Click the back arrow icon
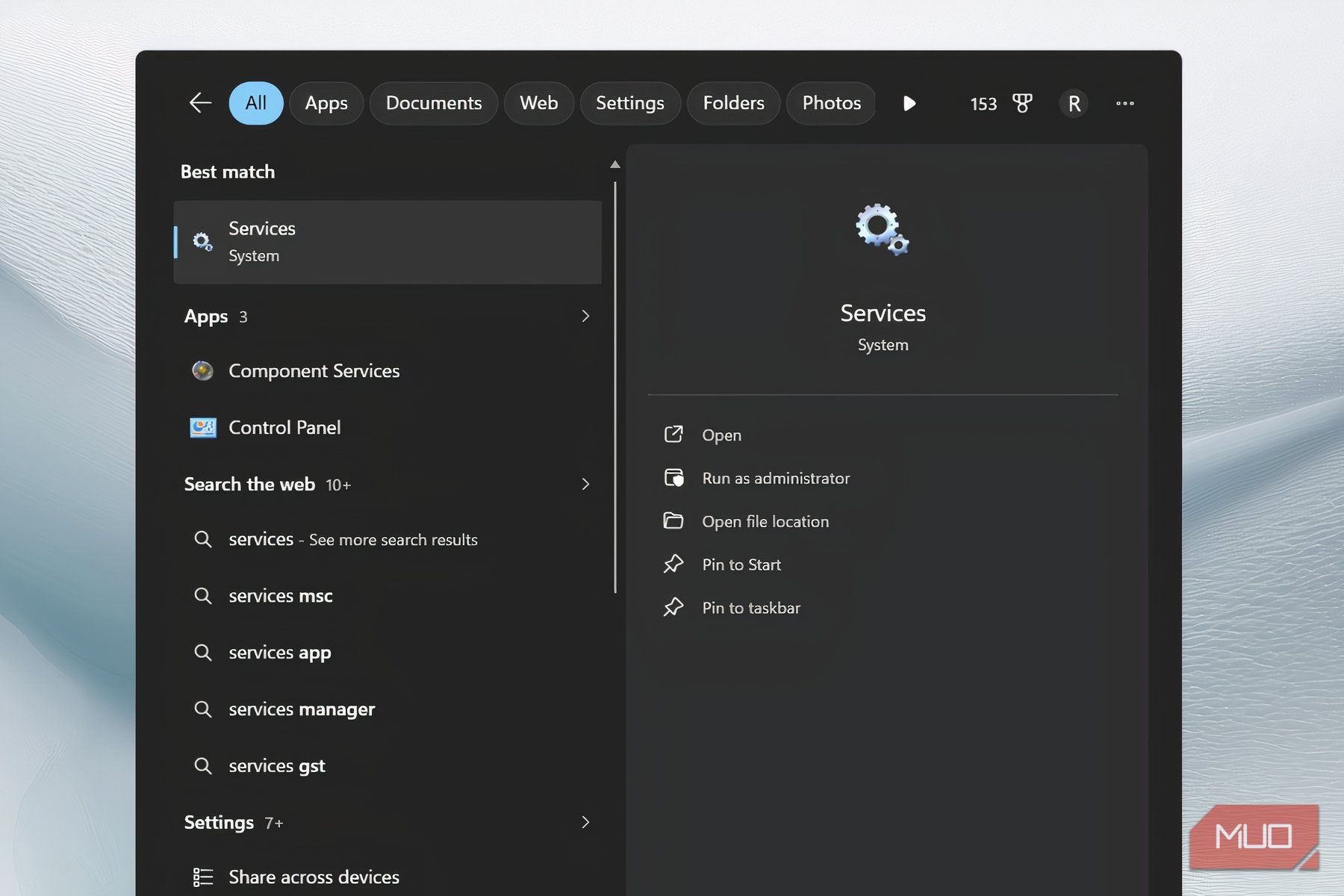This screenshot has height=896, width=1344. click(200, 103)
